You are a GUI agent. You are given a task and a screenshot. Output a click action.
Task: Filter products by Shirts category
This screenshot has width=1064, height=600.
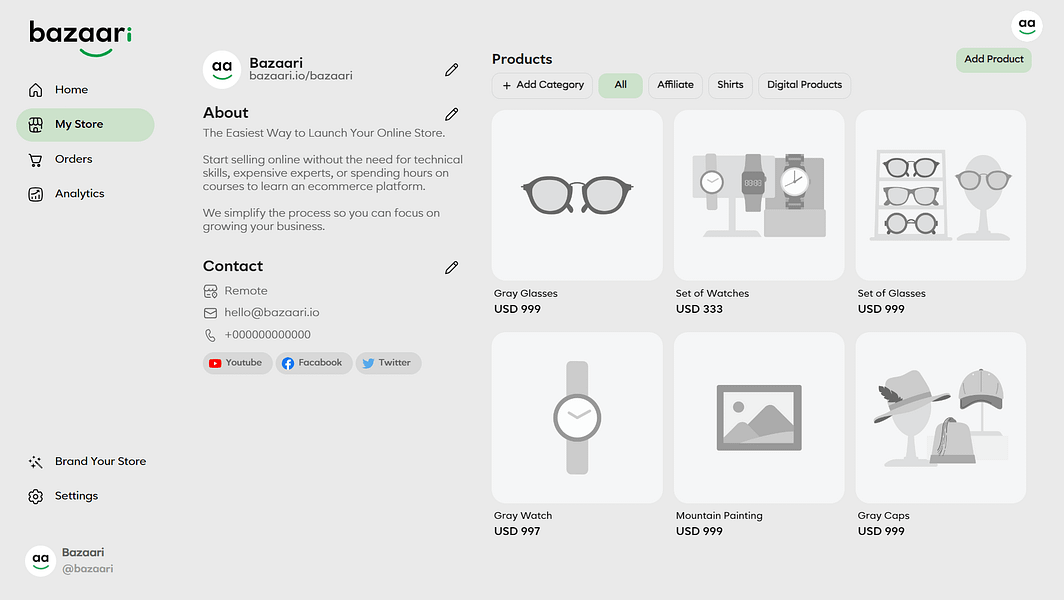pos(730,85)
